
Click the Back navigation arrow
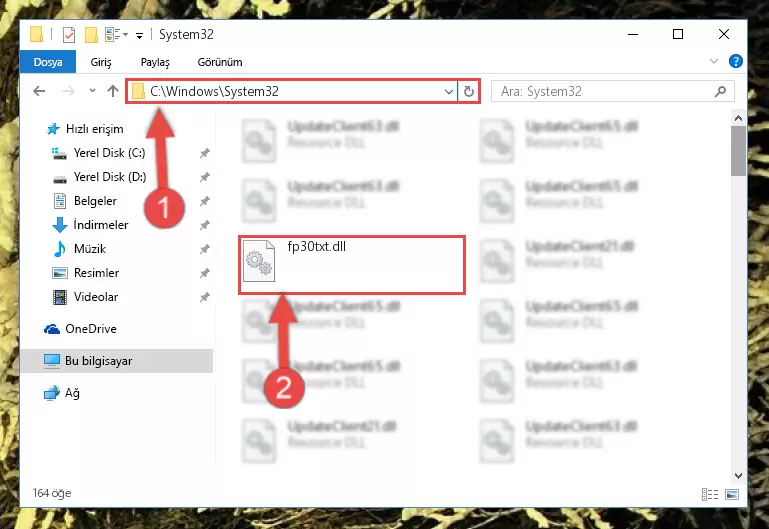click(39, 91)
